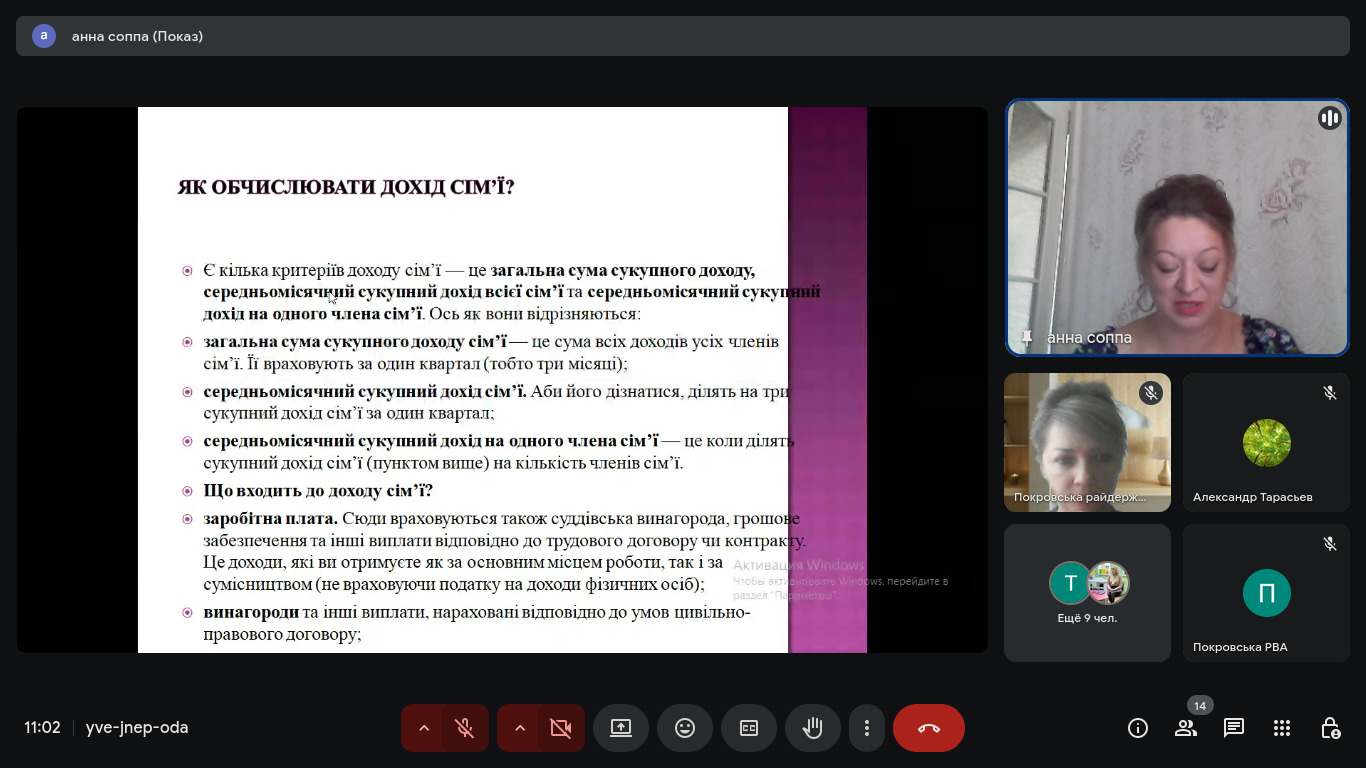The height and width of the screenshot is (768, 1366).
Task: Expand audio settings chevron beside microphone
Action: [x=424, y=728]
